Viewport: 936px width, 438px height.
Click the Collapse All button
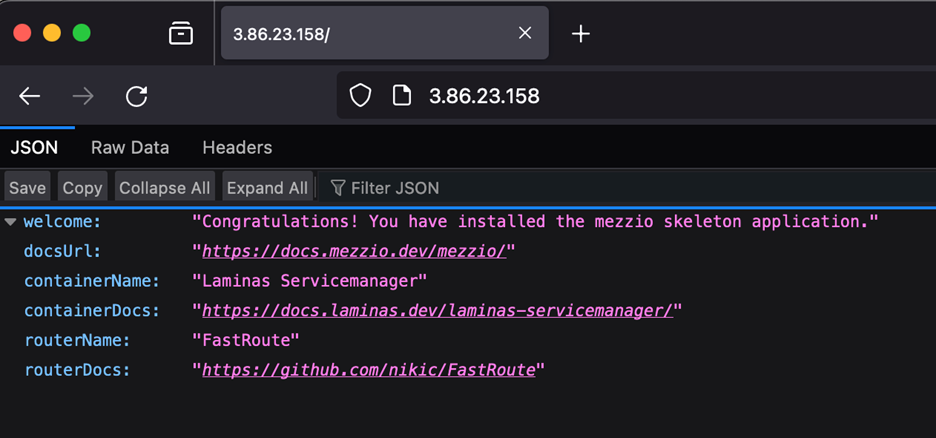pos(165,188)
